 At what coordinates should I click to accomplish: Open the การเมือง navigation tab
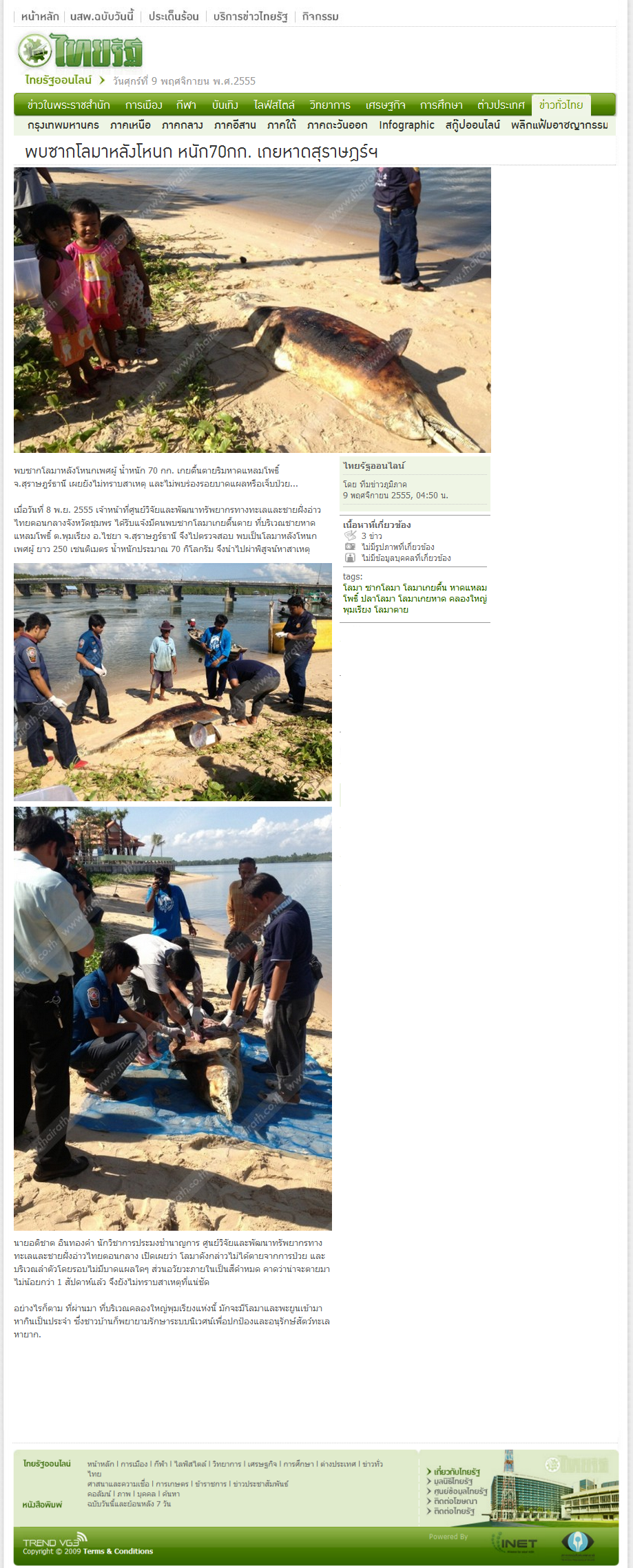tap(144, 105)
